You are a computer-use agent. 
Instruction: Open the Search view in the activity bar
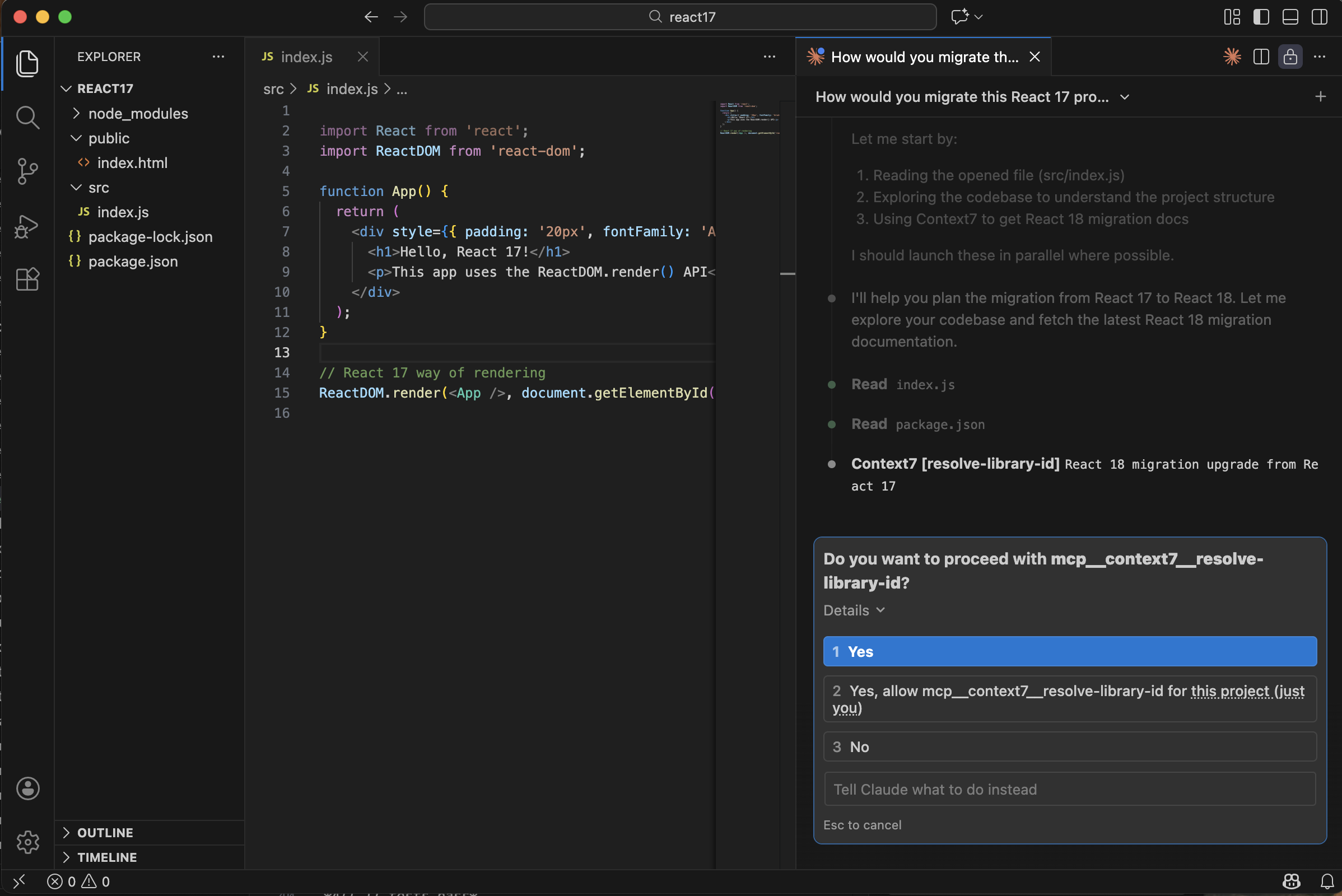click(x=27, y=118)
